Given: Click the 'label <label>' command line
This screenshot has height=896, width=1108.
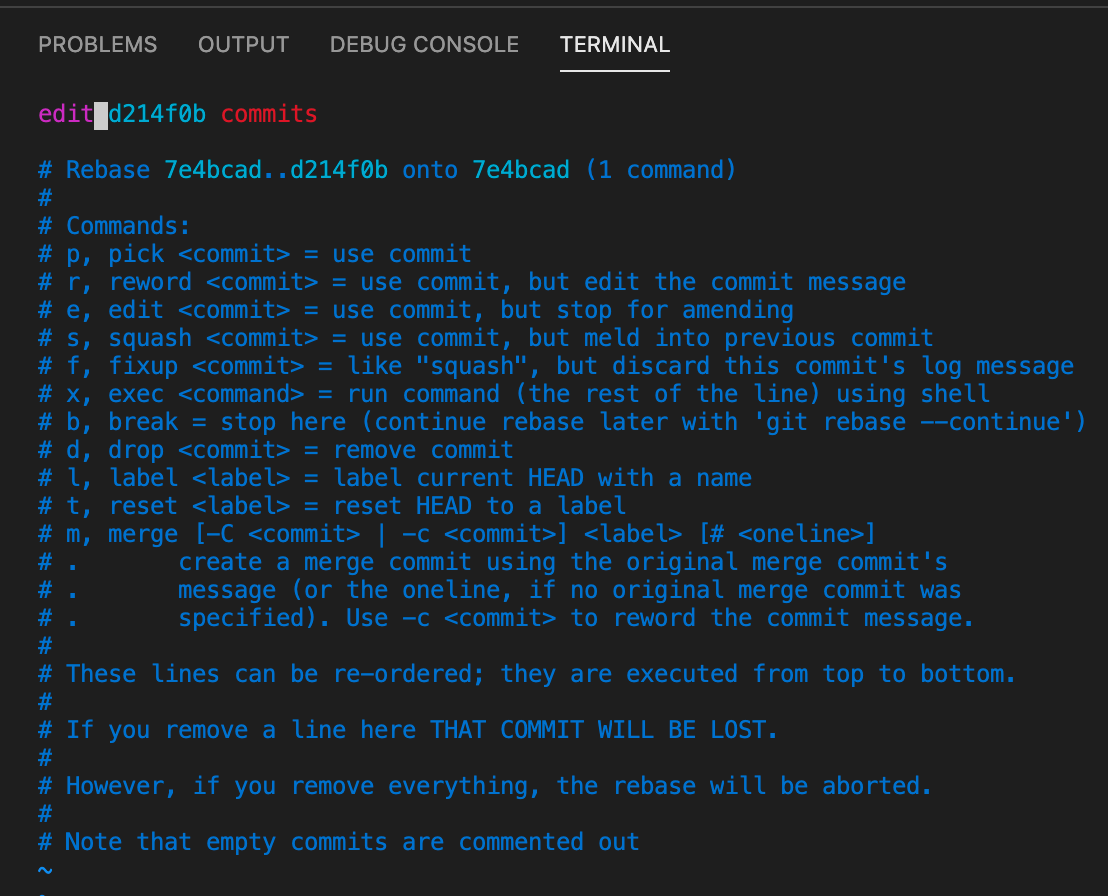Looking at the screenshot, I should point(300,478).
